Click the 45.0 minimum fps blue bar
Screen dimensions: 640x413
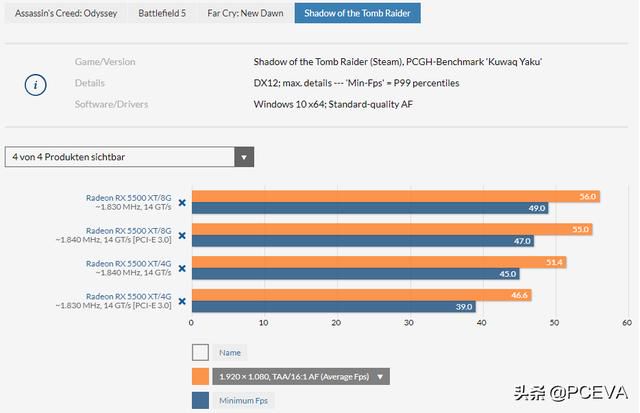point(356,274)
